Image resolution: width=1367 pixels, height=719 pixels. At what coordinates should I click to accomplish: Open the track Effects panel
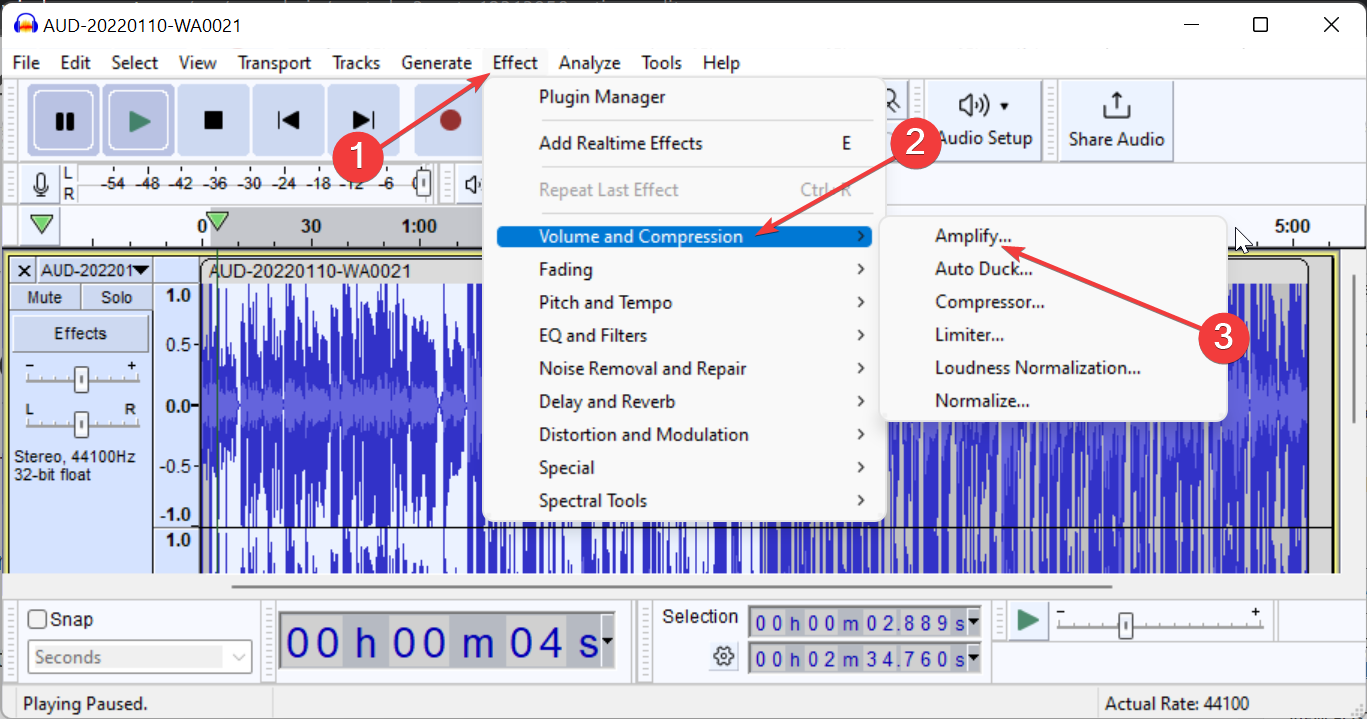pos(80,332)
